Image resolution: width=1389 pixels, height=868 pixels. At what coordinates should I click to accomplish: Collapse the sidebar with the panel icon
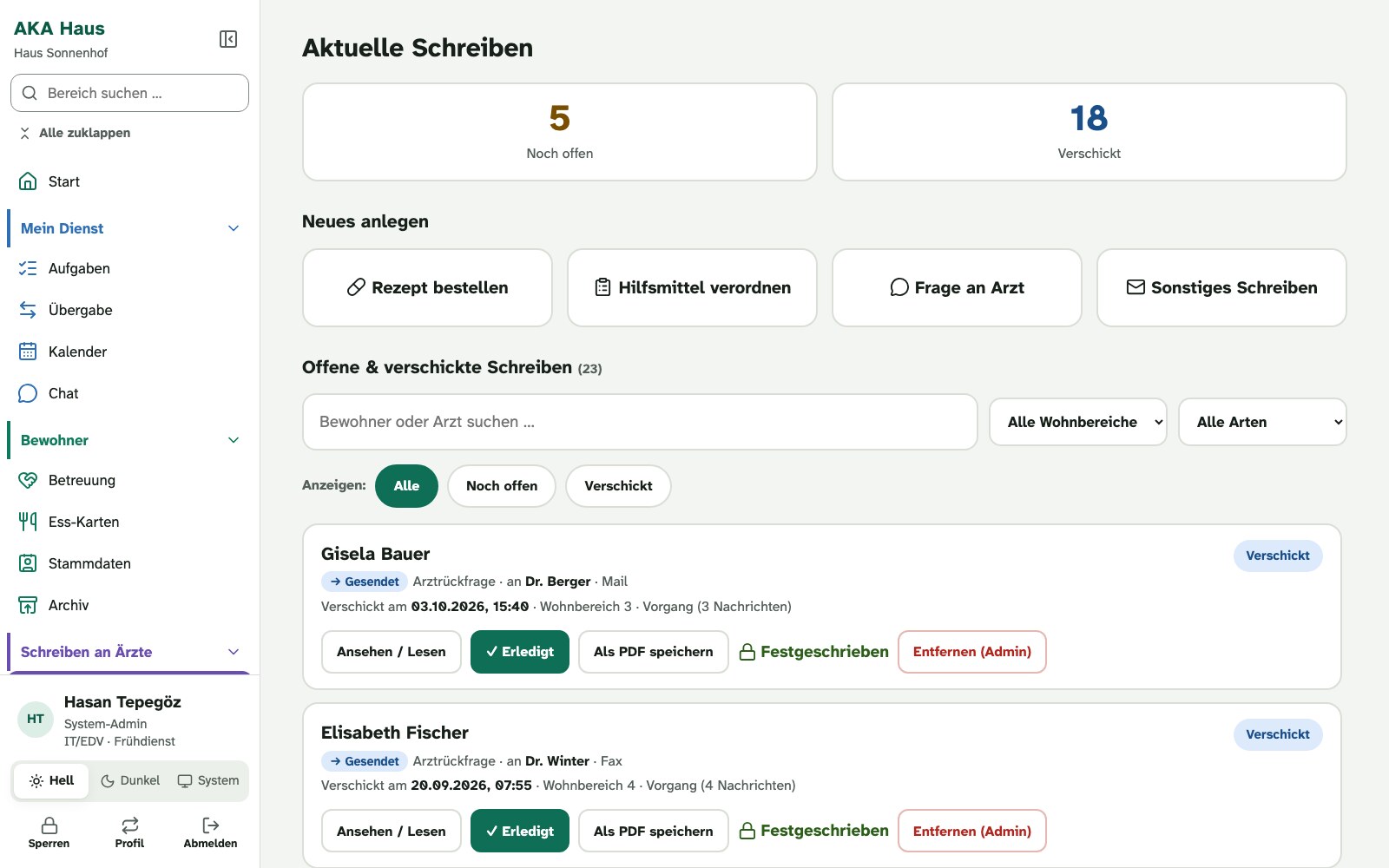pyautogui.click(x=228, y=39)
